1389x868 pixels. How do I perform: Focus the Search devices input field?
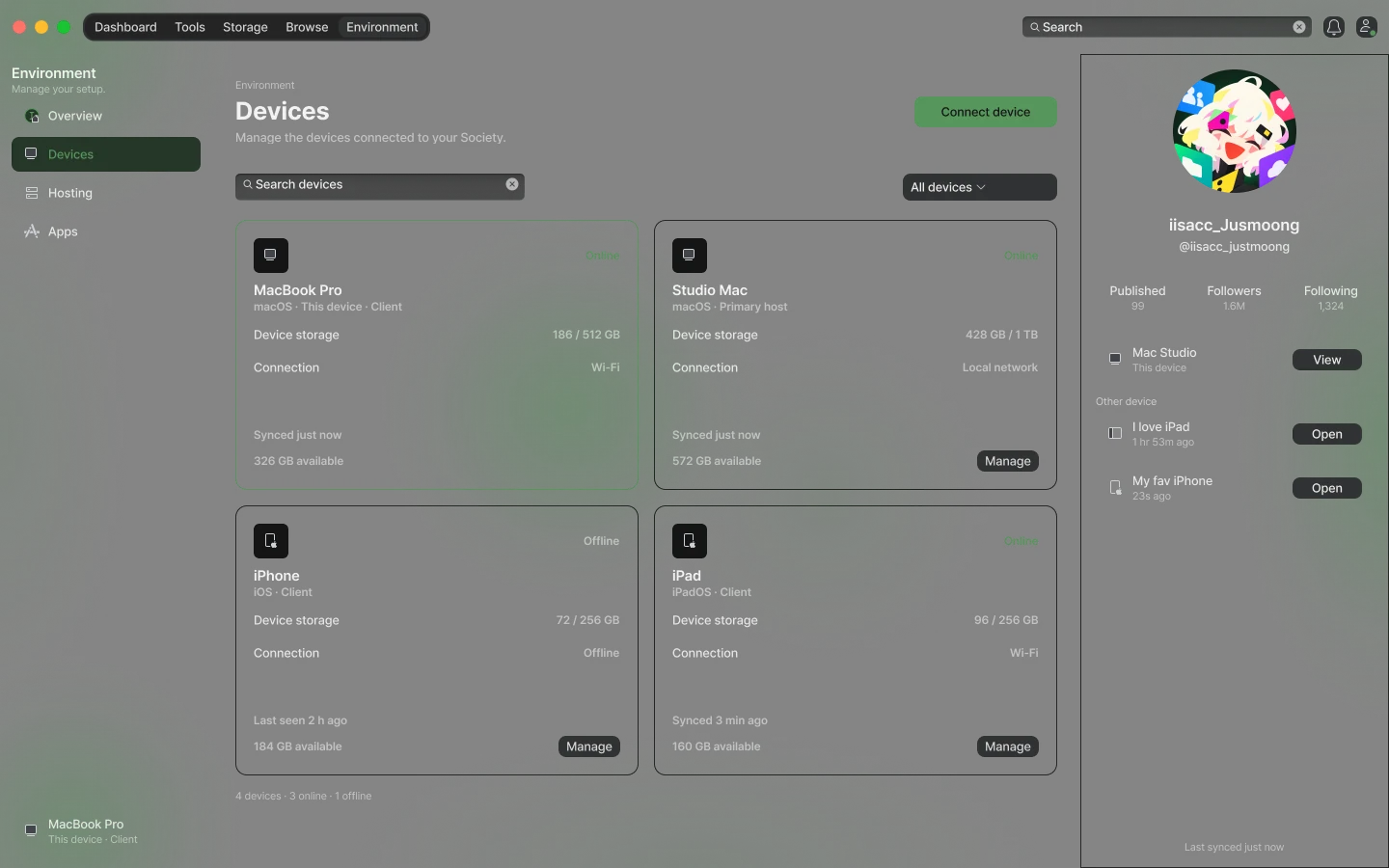tap(380, 187)
